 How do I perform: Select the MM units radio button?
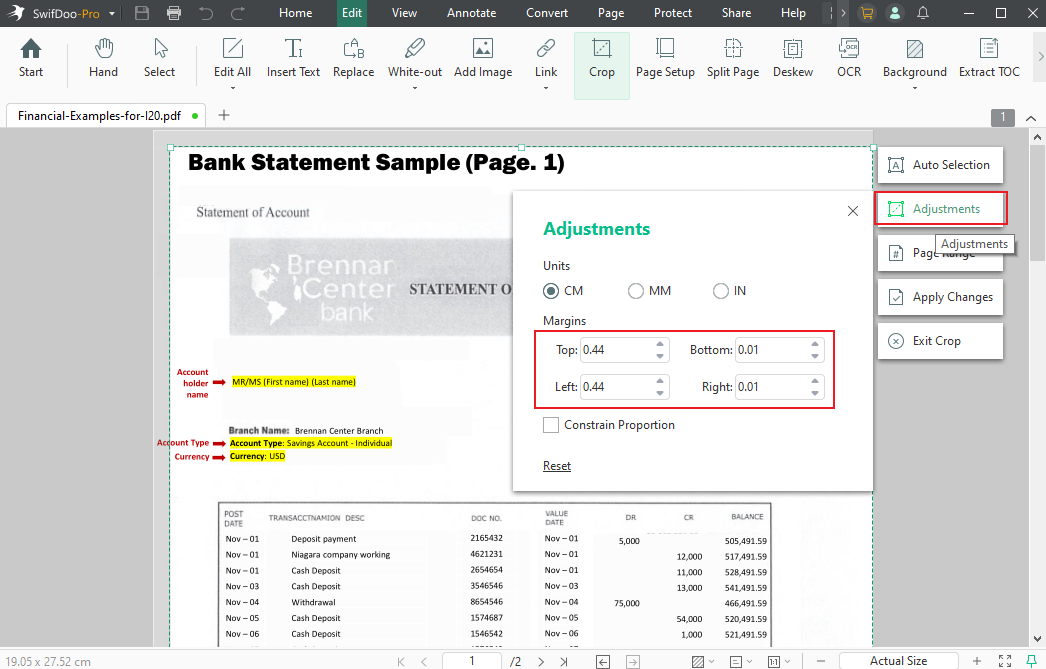[636, 290]
